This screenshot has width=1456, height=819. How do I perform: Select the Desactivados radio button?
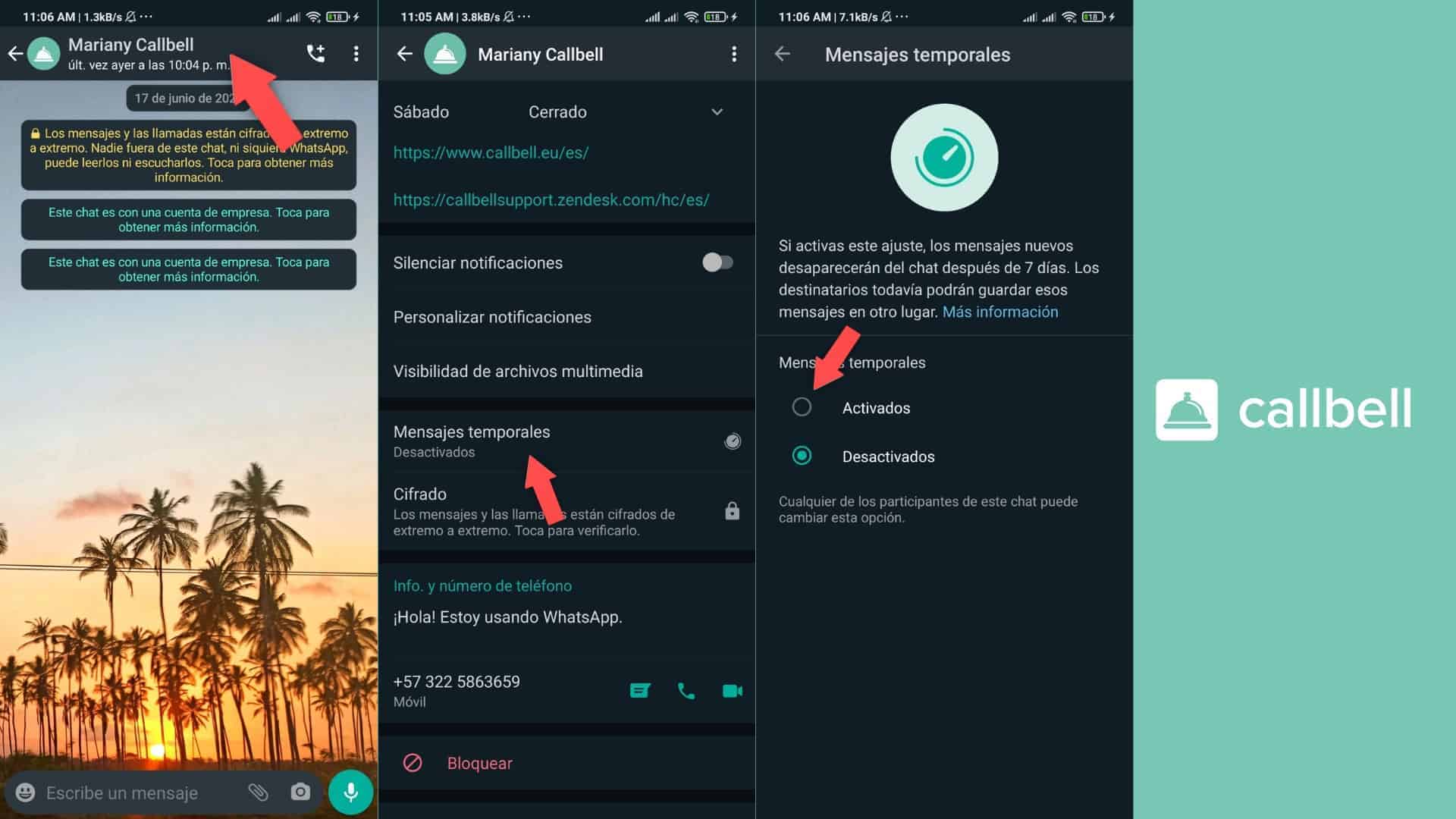tap(802, 456)
